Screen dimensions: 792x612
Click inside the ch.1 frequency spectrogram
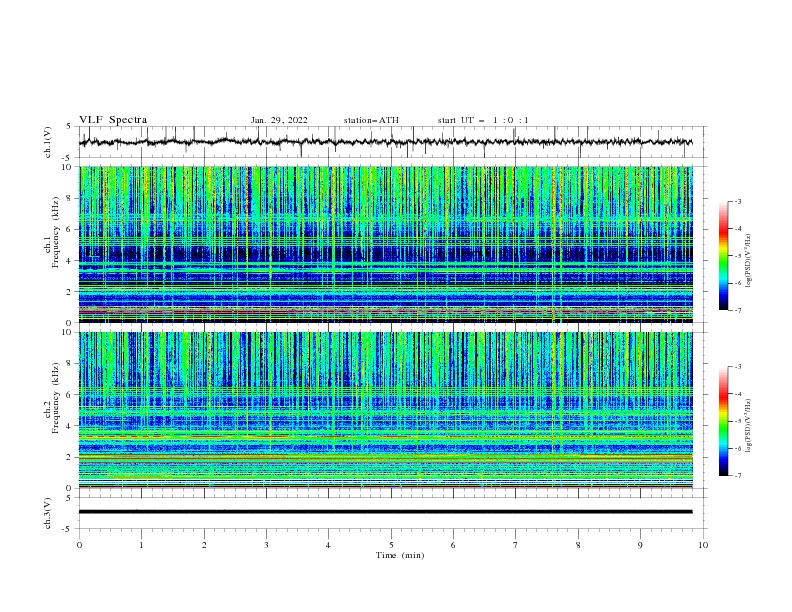(385, 244)
